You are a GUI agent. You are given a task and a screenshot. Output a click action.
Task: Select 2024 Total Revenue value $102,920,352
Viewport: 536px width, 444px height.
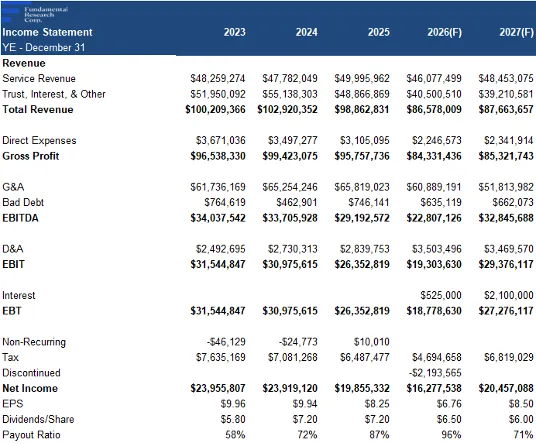287,109
